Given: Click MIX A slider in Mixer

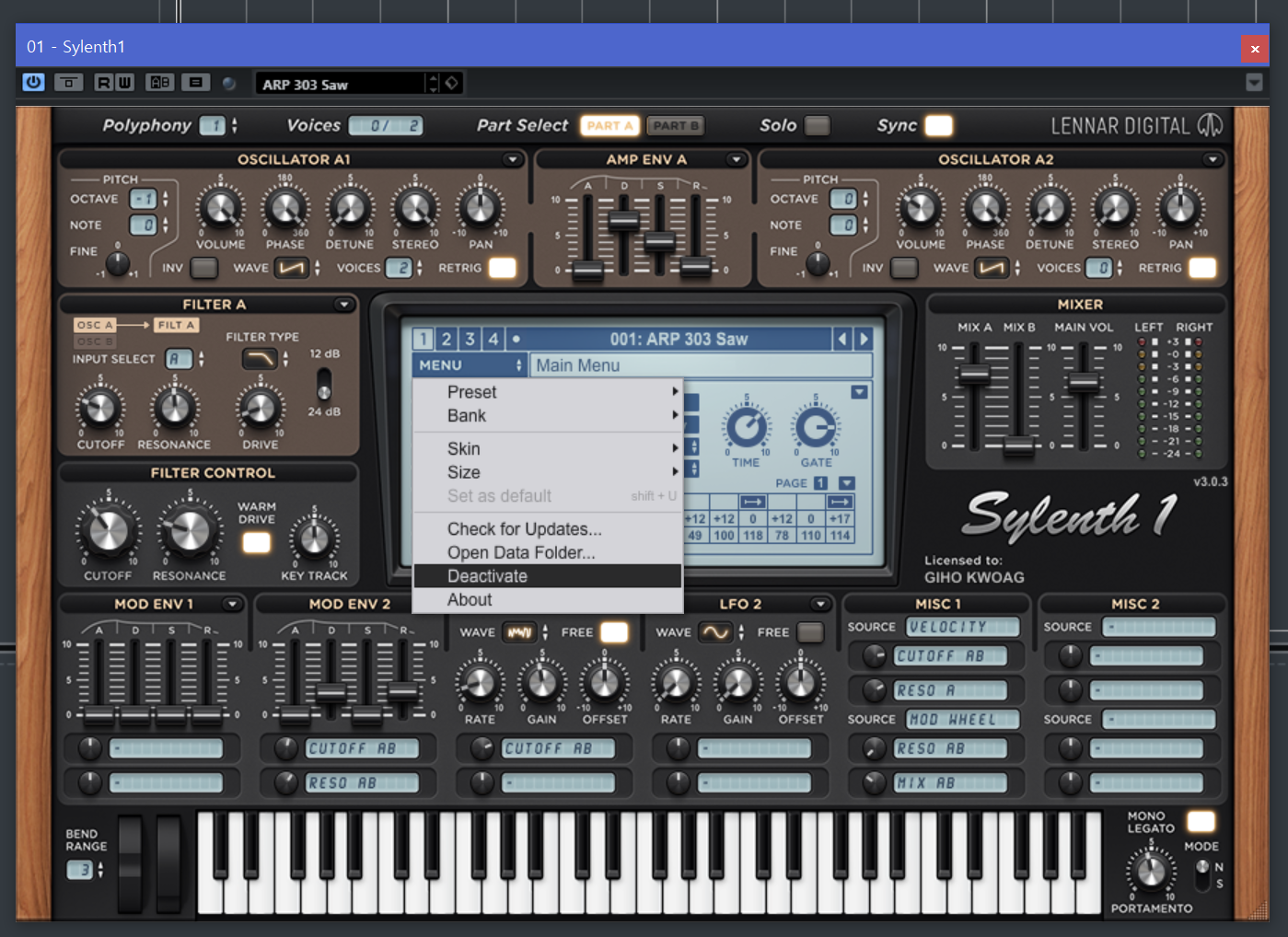Looking at the screenshot, I should 974,374.
